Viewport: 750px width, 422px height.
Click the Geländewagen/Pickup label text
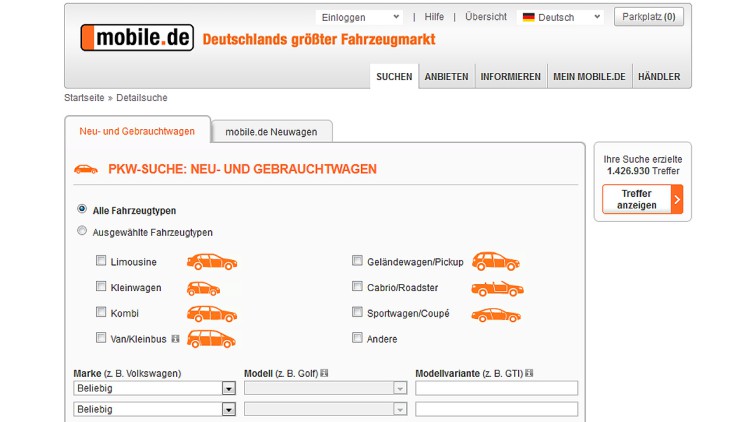(415, 262)
